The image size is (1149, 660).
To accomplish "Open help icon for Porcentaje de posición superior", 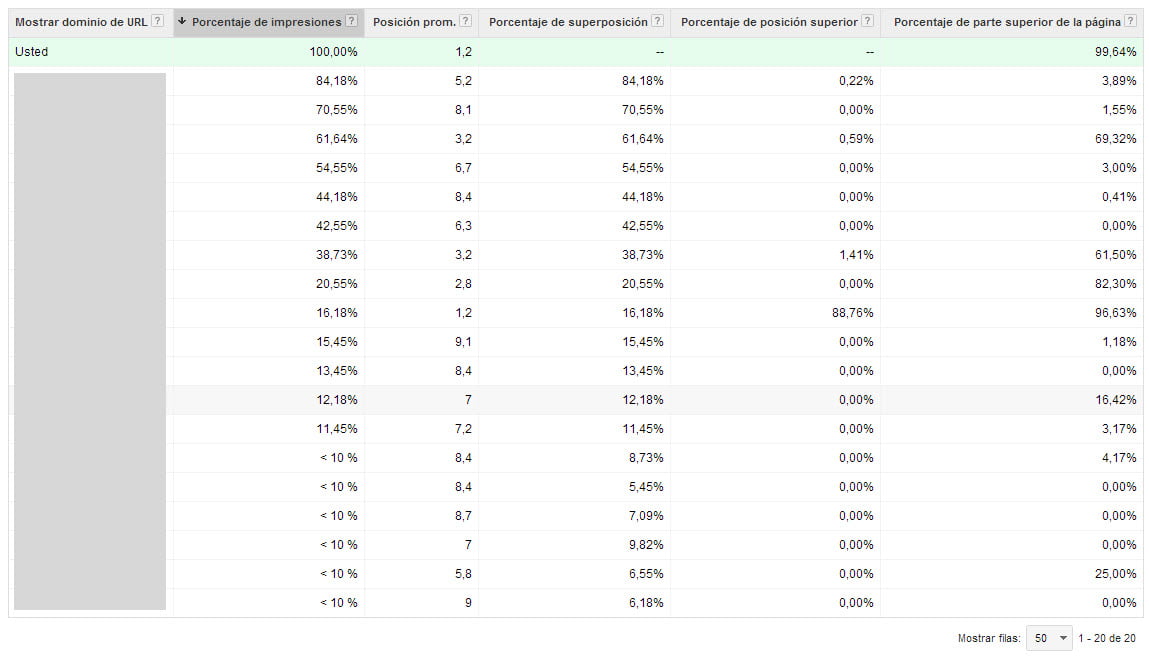I will click(867, 22).
